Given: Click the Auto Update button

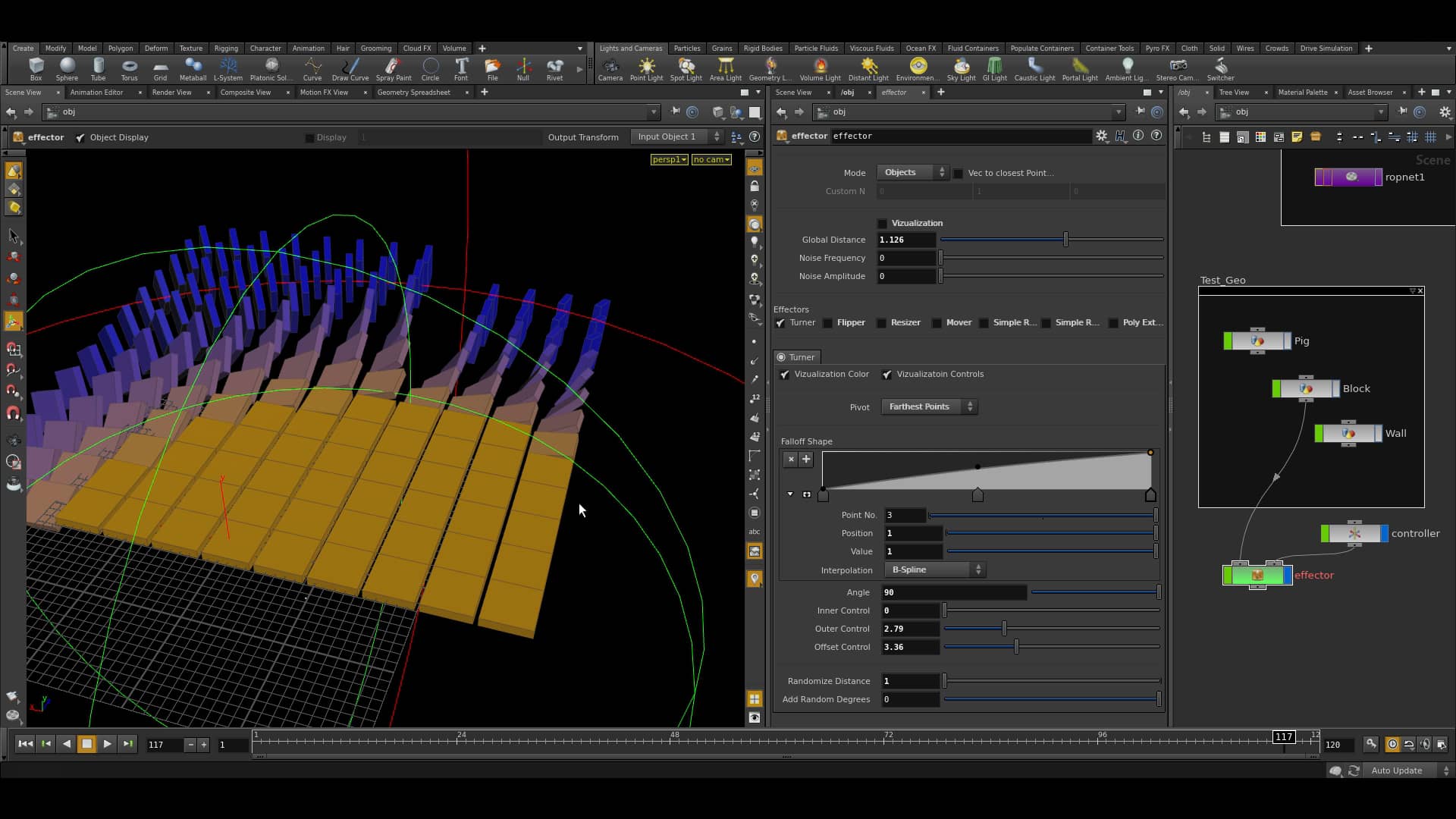Looking at the screenshot, I should 1398,770.
